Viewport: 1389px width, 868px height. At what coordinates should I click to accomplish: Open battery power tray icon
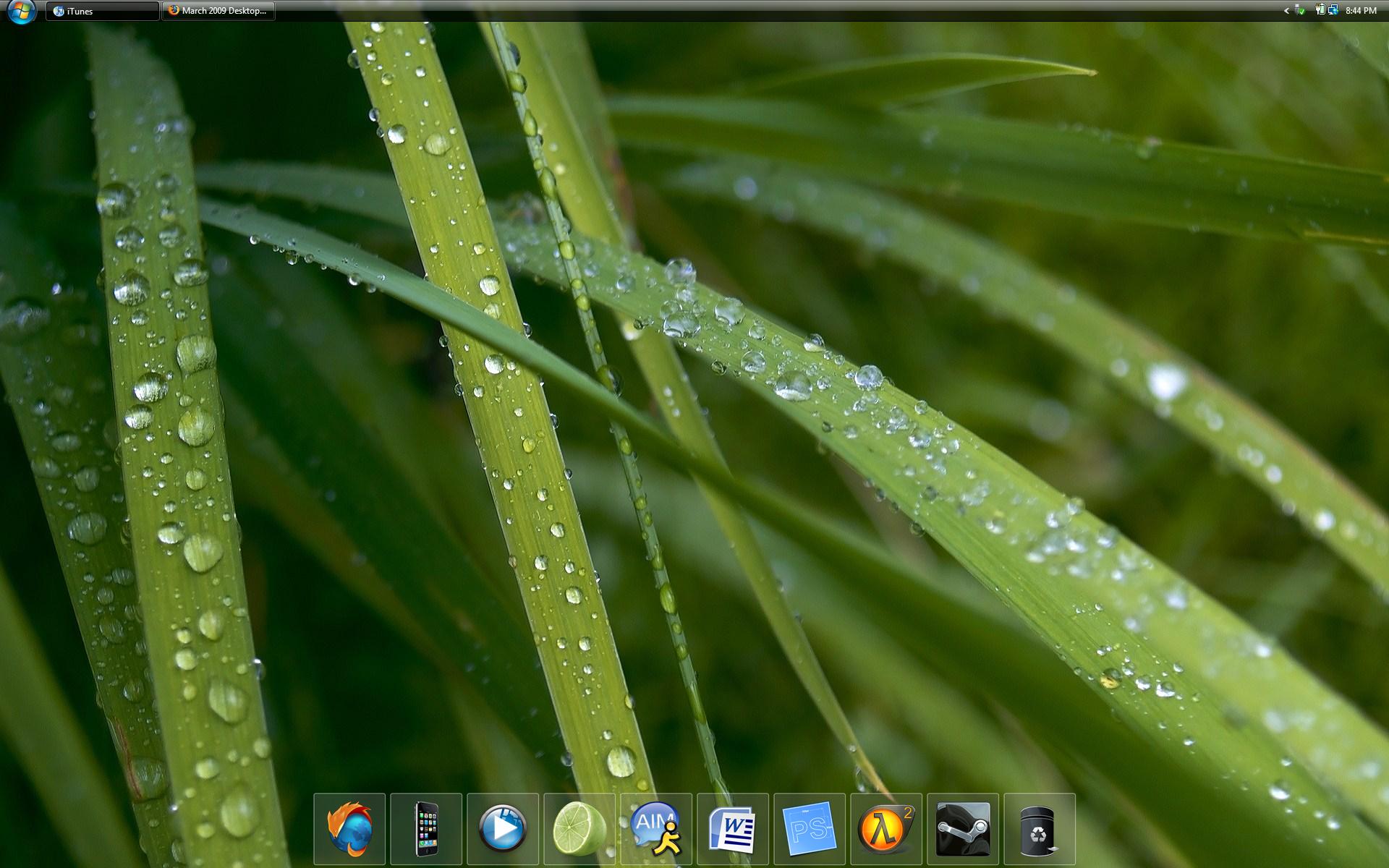1320,10
